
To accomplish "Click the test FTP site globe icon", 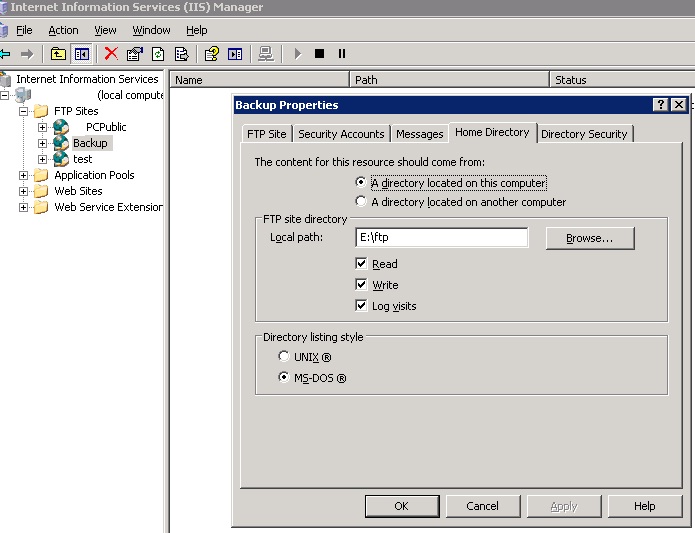I will pyautogui.click(x=61, y=159).
